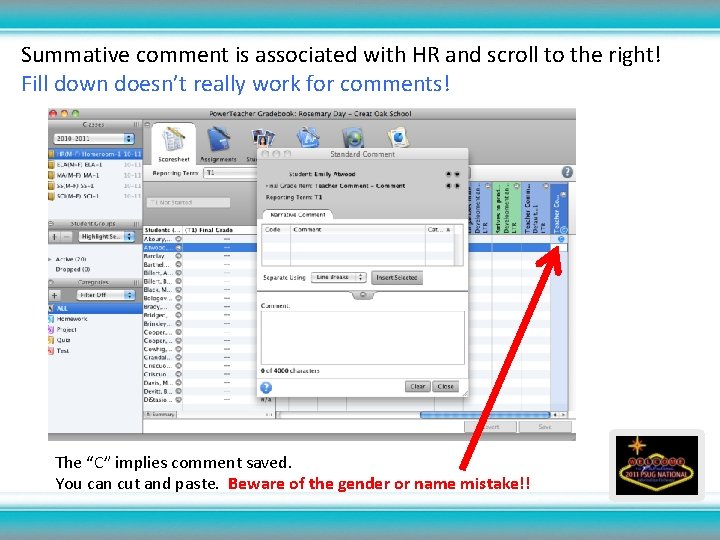This screenshot has width=720, height=540.
Task: Add a student group with plus button
Action: [x=55, y=237]
